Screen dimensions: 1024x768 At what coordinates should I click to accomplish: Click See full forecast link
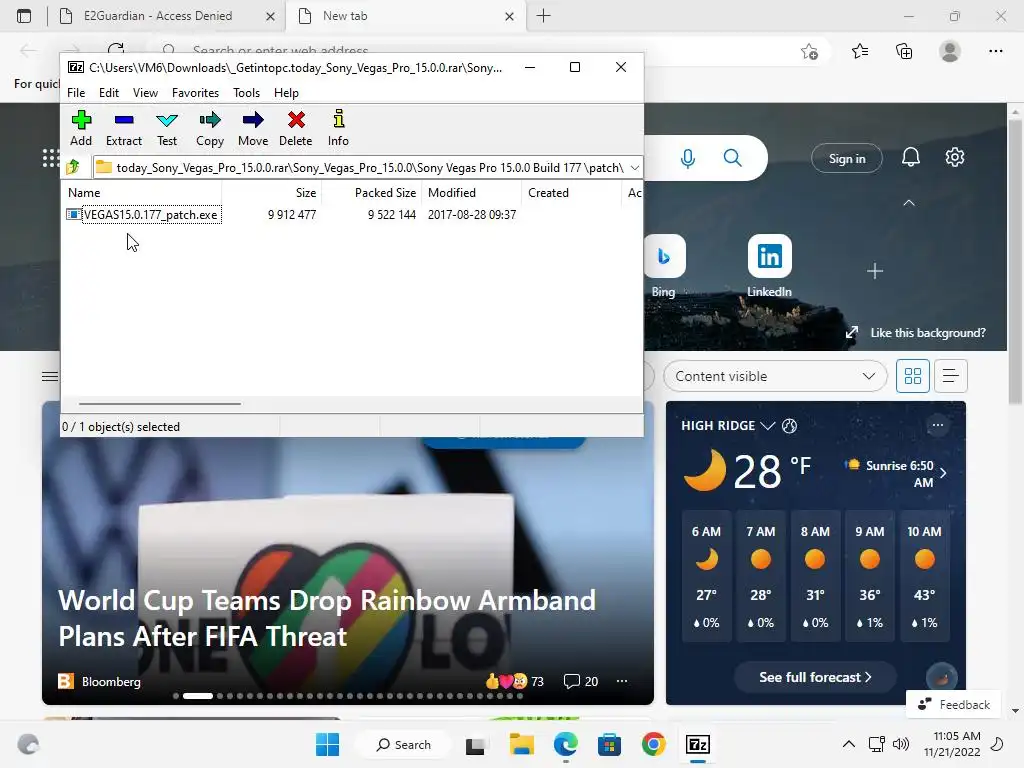tap(815, 677)
